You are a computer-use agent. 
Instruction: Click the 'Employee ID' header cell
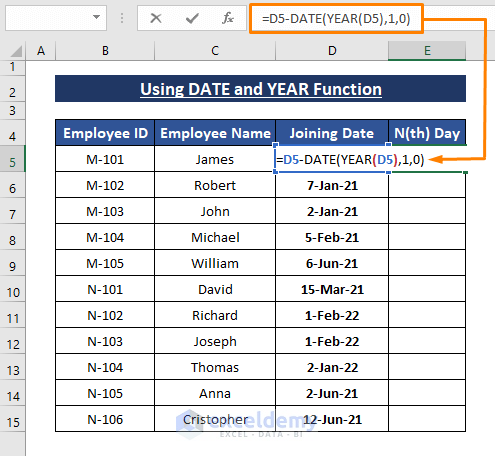pyautogui.click(x=105, y=133)
